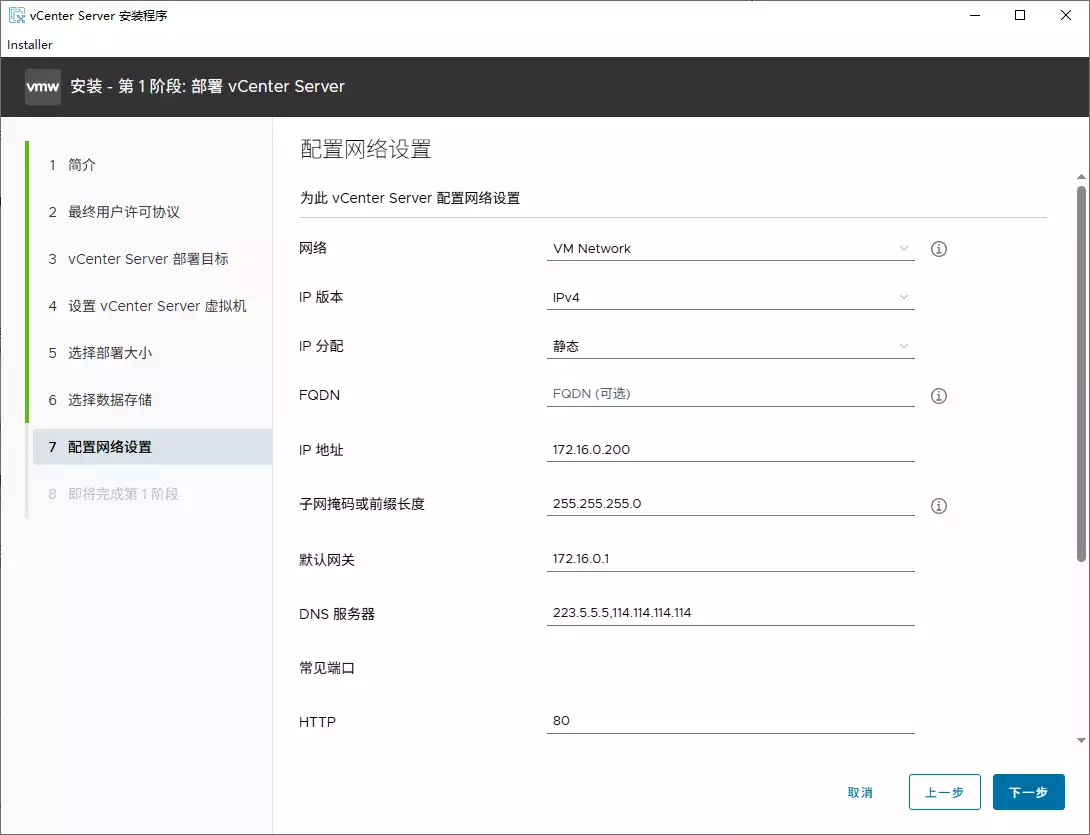Open the IP 分配 静态 dropdown
This screenshot has width=1090, height=835.
click(x=731, y=346)
